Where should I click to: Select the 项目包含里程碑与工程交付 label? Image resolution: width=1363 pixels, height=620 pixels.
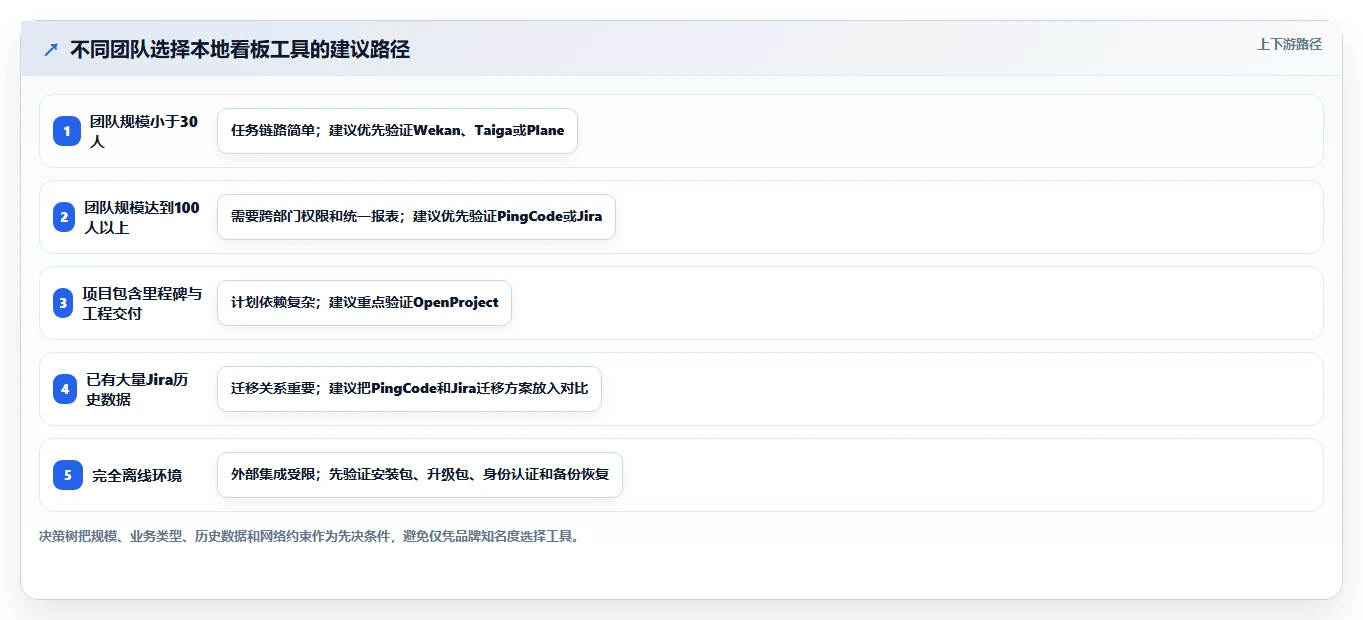coord(142,303)
